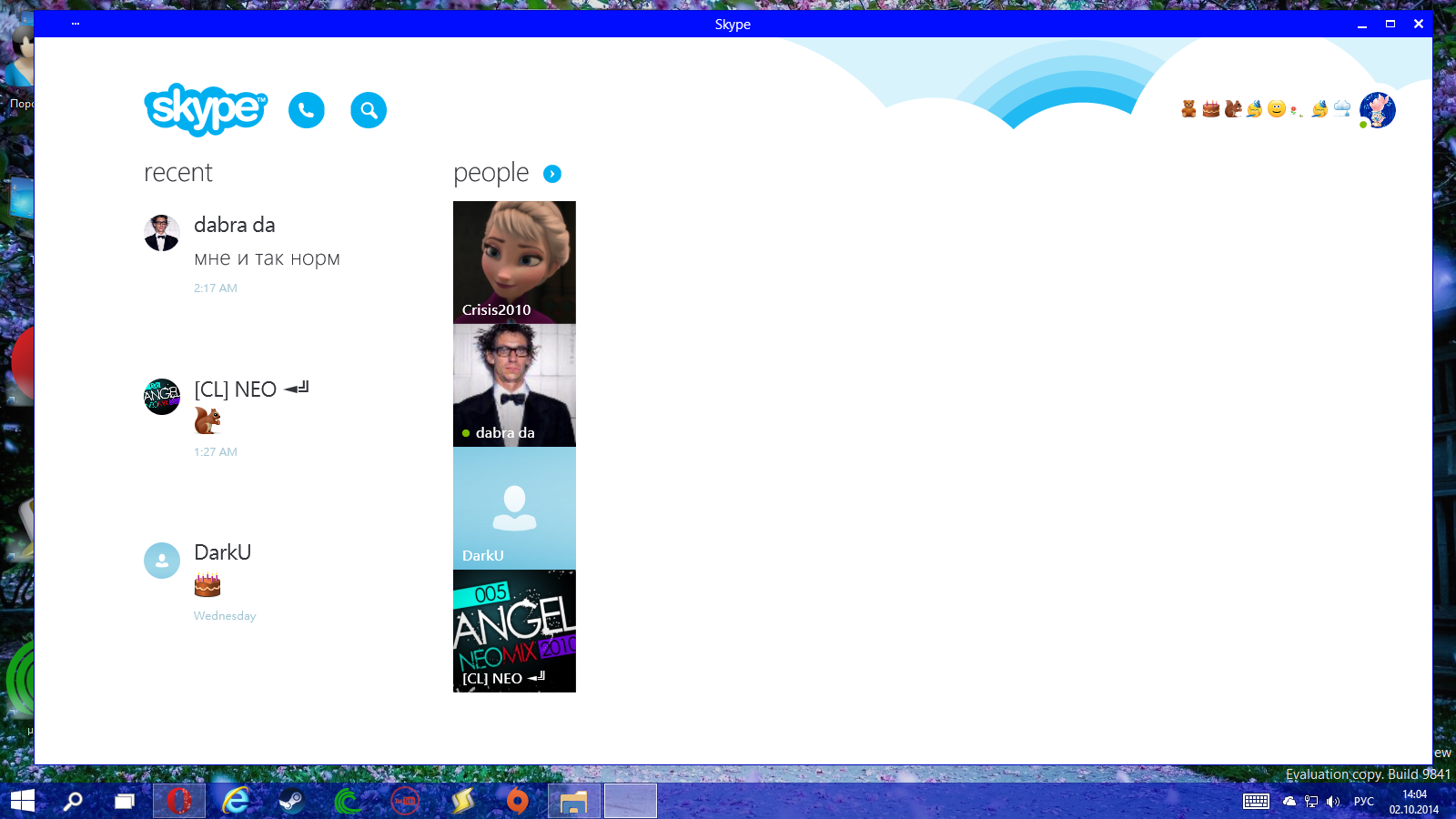Open the volume tray icon

click(1333, 801)
